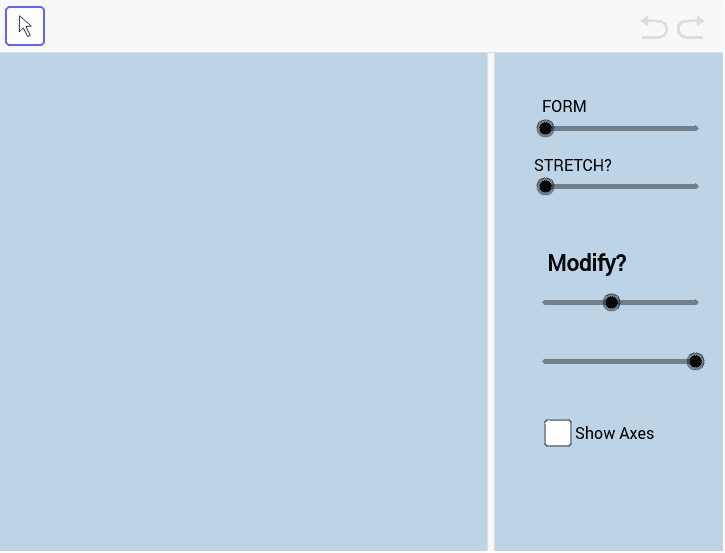This screenshot has height=553, width=725.
Task: Click the vertical divider between the two panels
Action: pos(491,300)
